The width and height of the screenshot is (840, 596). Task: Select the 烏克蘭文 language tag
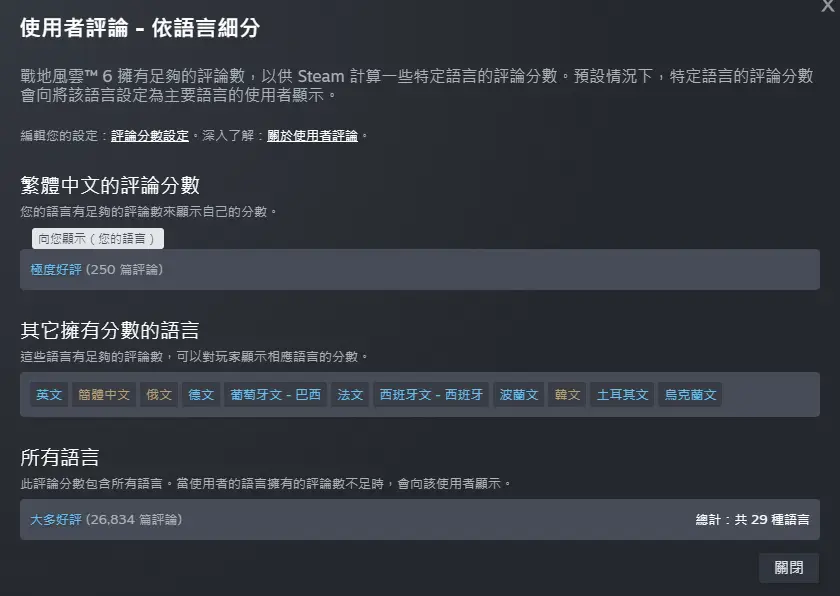coord(690,394)
